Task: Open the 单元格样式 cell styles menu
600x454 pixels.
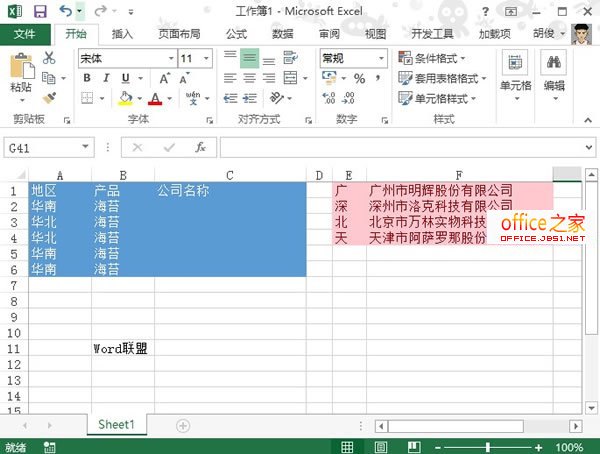Action: (x=437, y=98)
